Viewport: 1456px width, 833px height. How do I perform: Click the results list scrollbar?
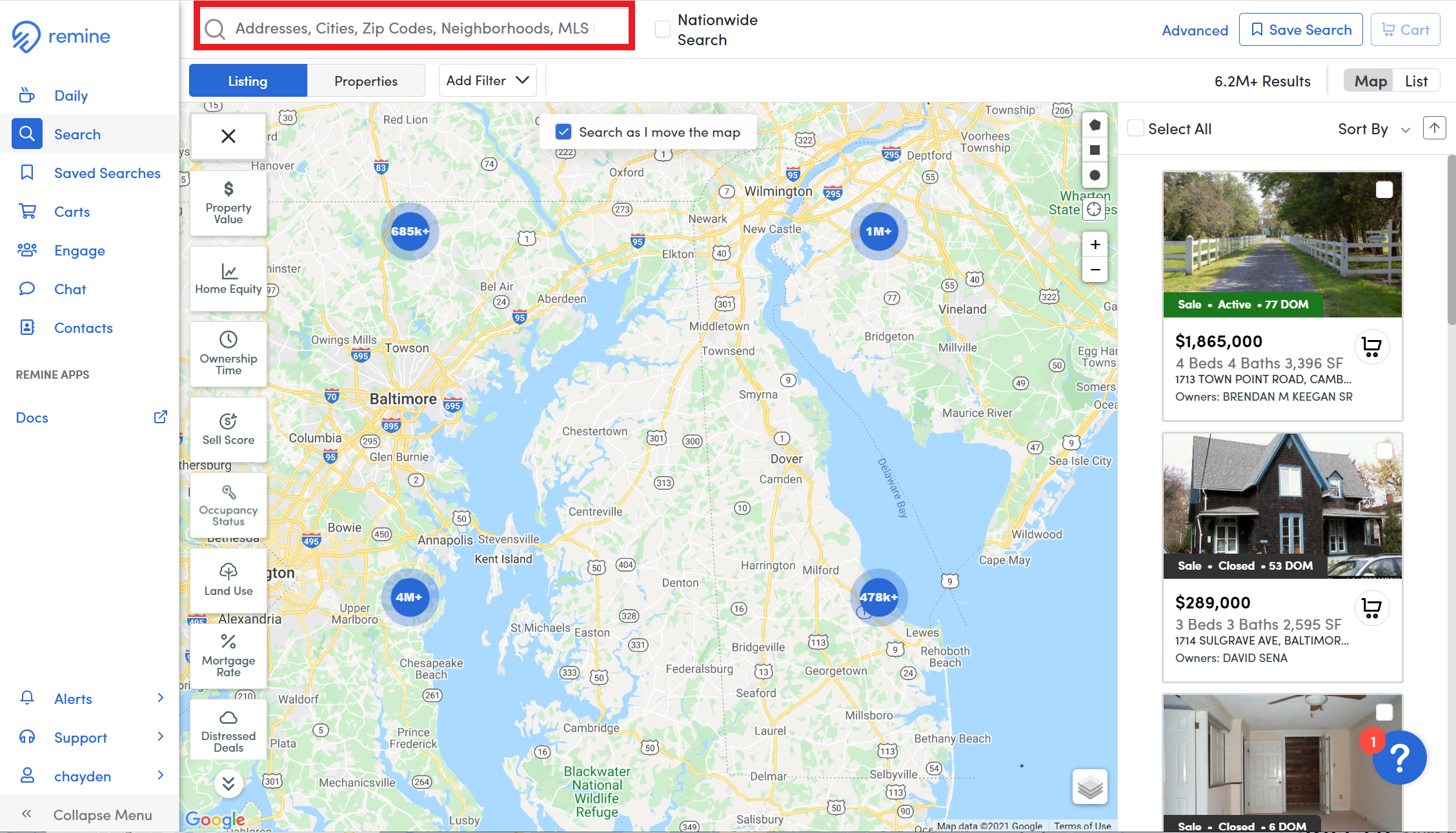(1451, 240)
